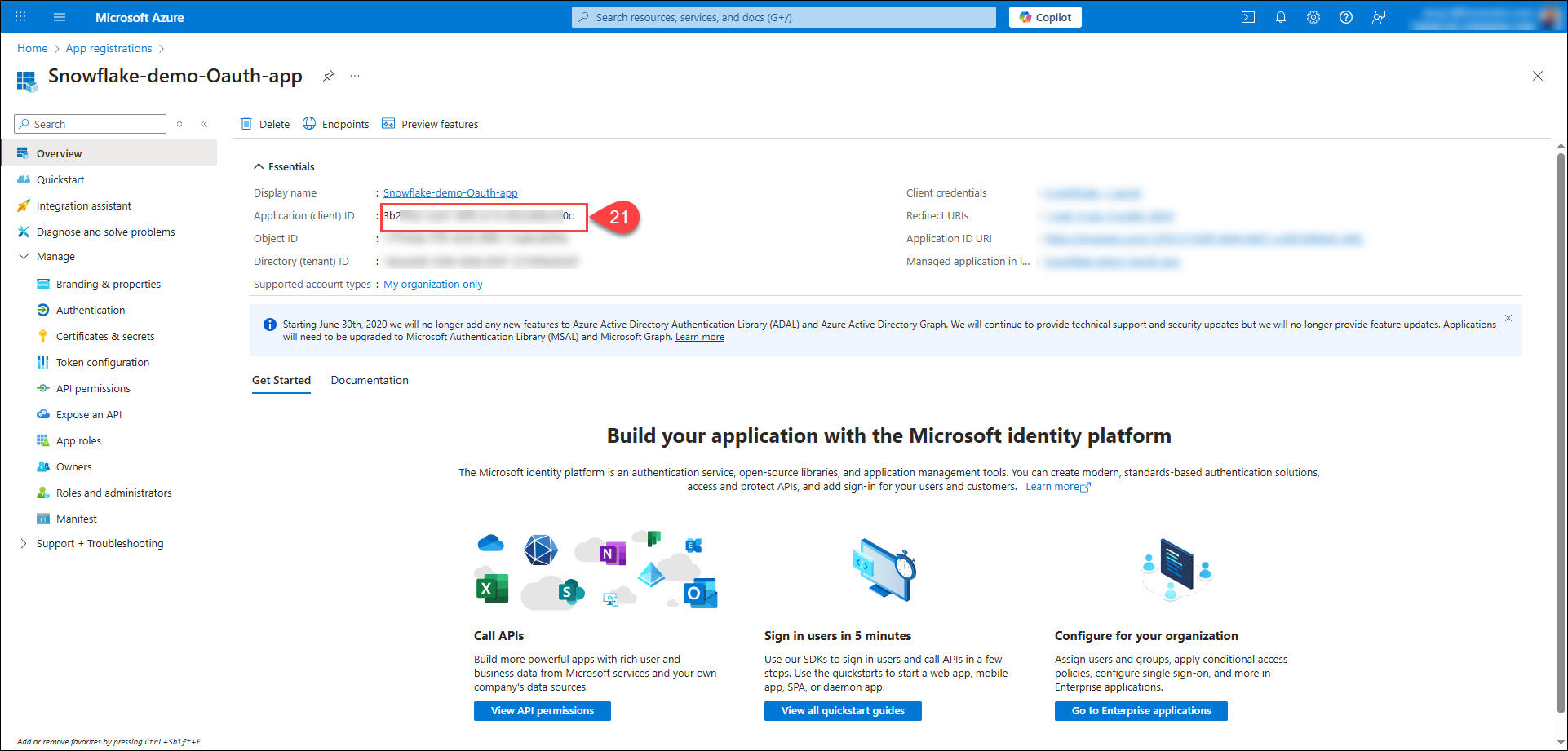Click the Delete trash icon
The image size is (1568, 751).
click(246, 124)
